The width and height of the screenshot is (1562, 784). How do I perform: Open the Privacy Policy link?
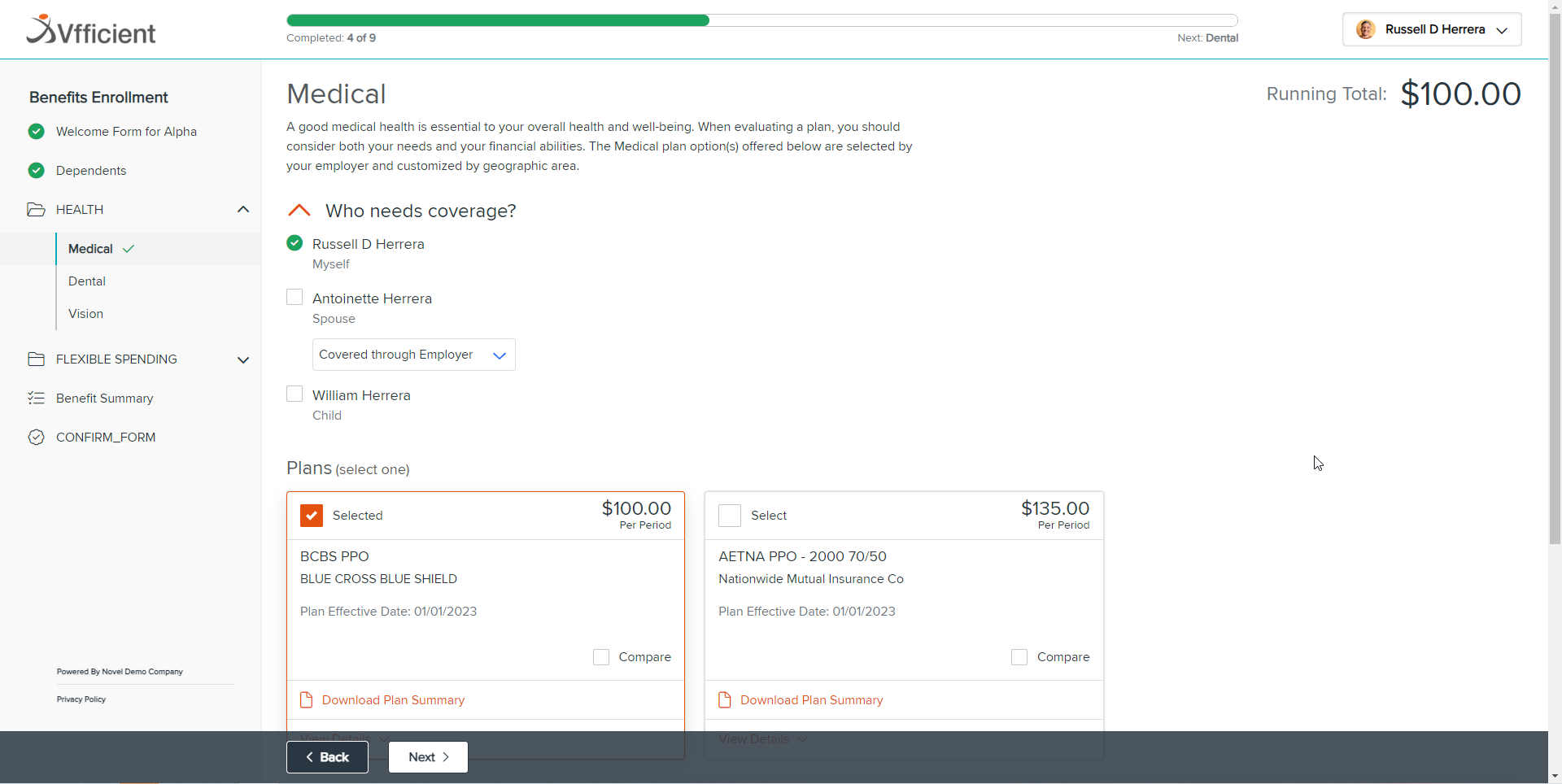click(x=81, y=699)
